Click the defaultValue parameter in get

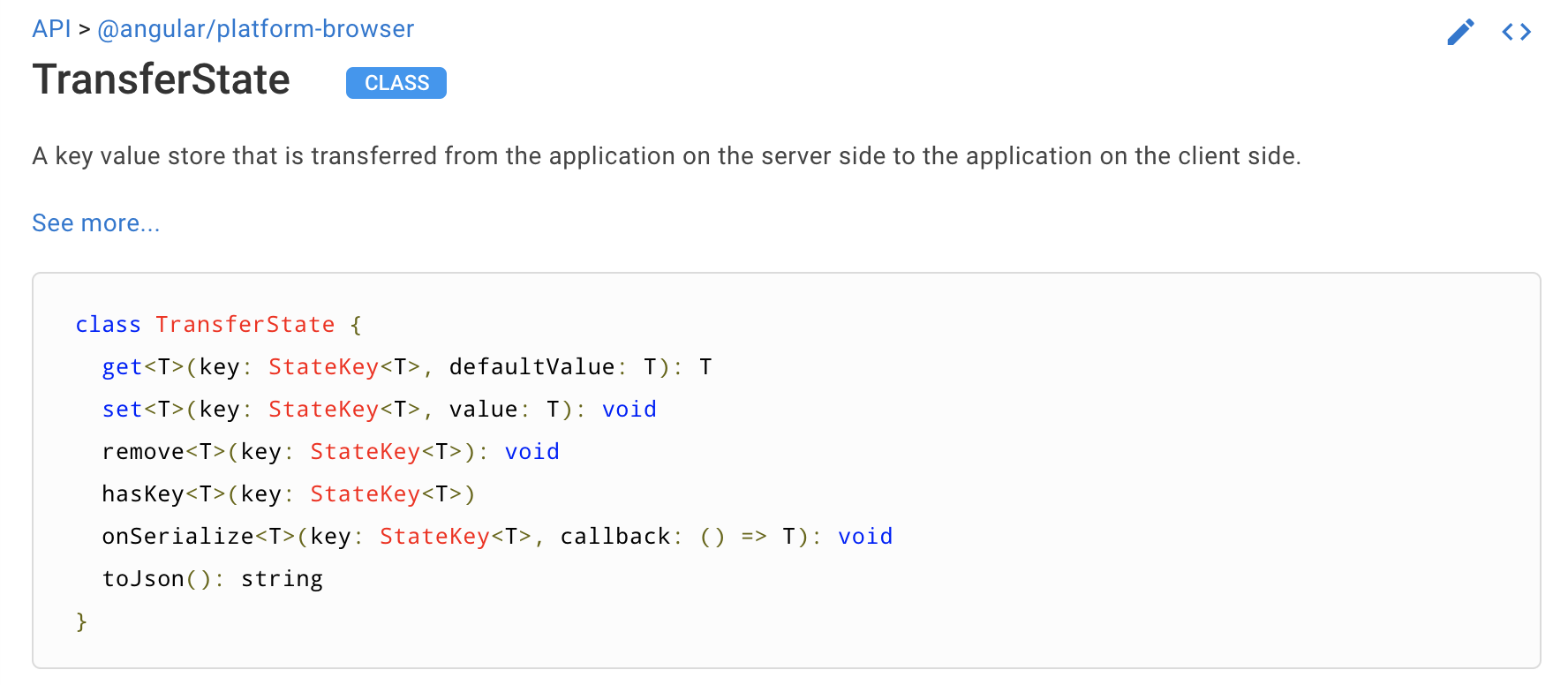(531, 367)
